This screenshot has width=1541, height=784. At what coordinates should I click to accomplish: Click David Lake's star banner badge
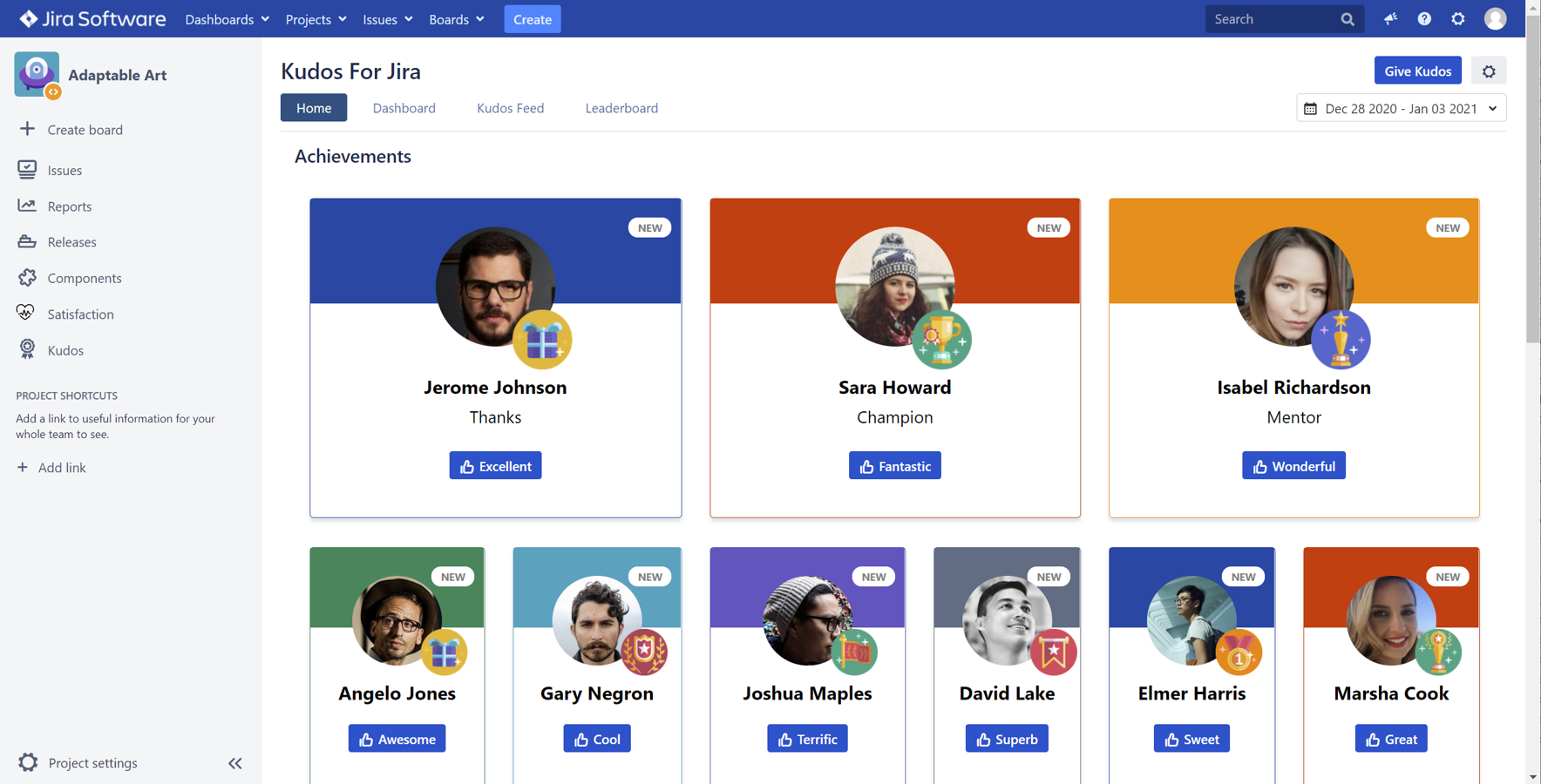pyautogui.click(x=1054, y=652)
